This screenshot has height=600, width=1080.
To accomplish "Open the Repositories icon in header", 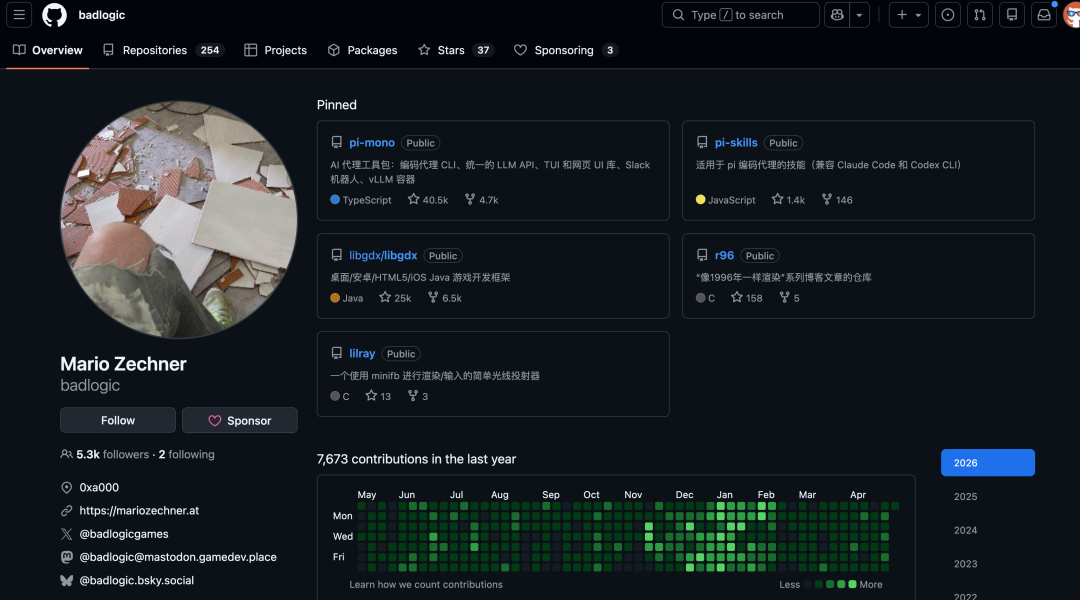I will pos(1012,15).
